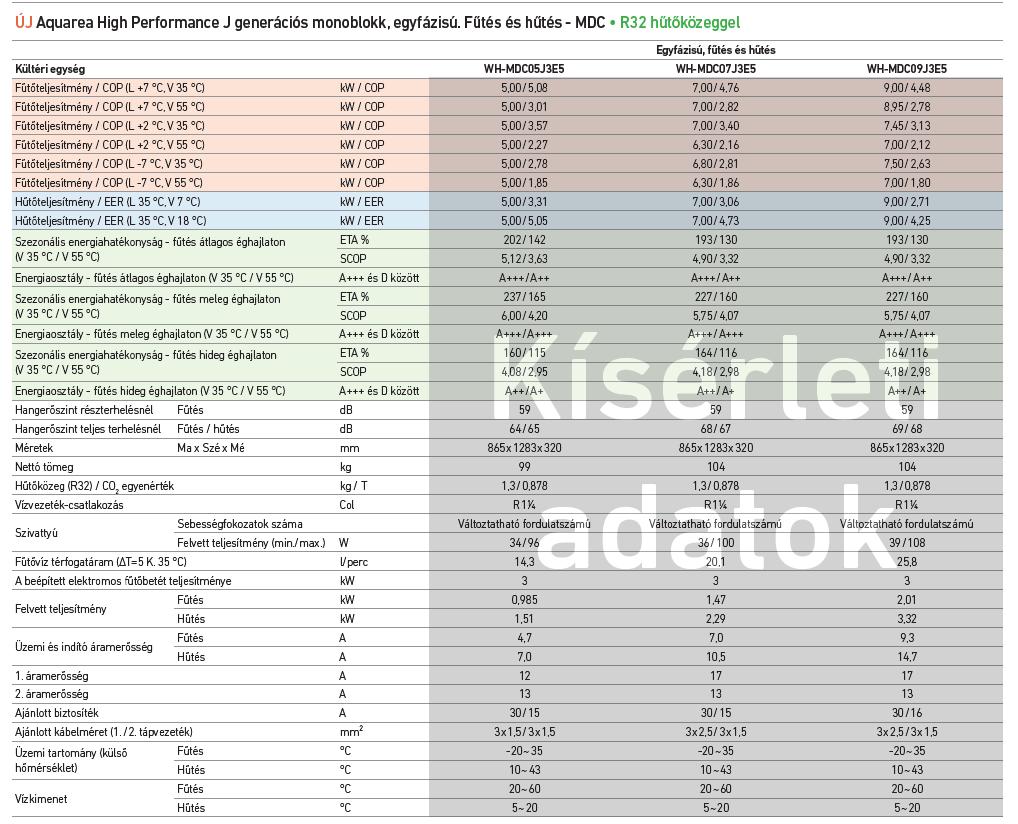Select net weight value 99
The height and width of the screenshot is (824, 1018).
click(524, 467)
